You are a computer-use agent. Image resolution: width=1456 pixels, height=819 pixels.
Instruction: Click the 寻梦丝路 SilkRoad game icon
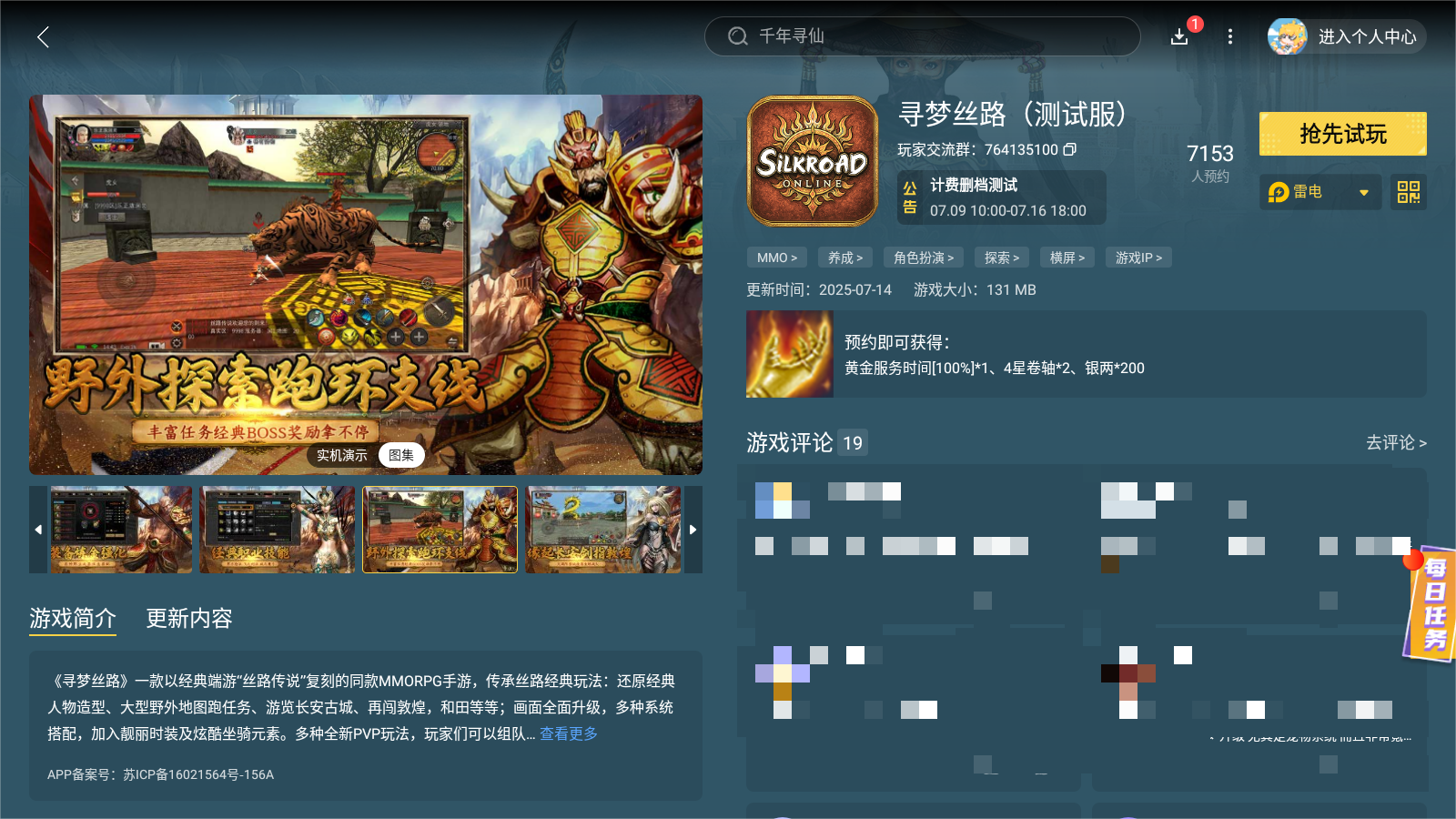coord(812,161)
